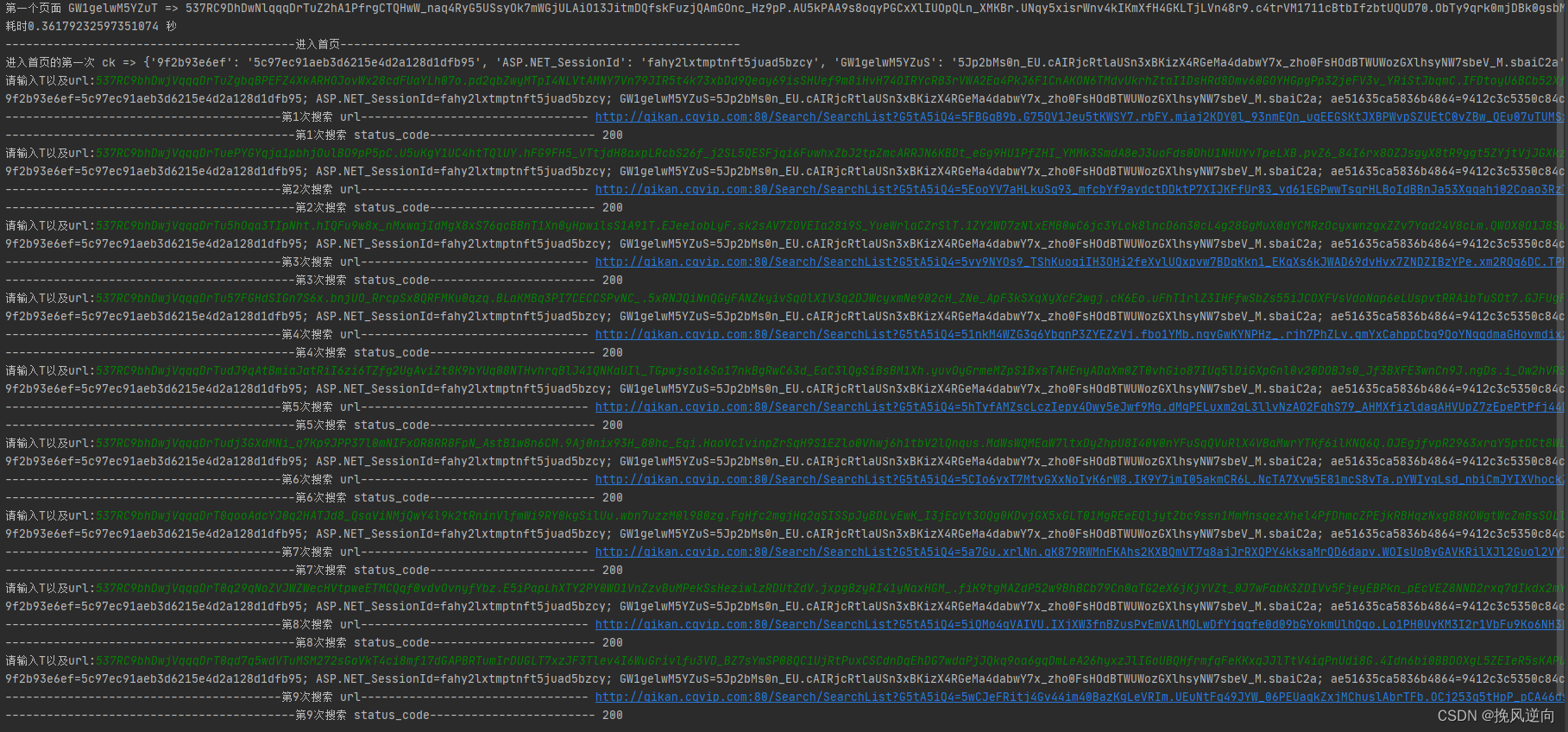This screenshot has width=1568, height=732.
Task: Open the 第4次搜索 url hyperlink
Action: (1079, 335)
